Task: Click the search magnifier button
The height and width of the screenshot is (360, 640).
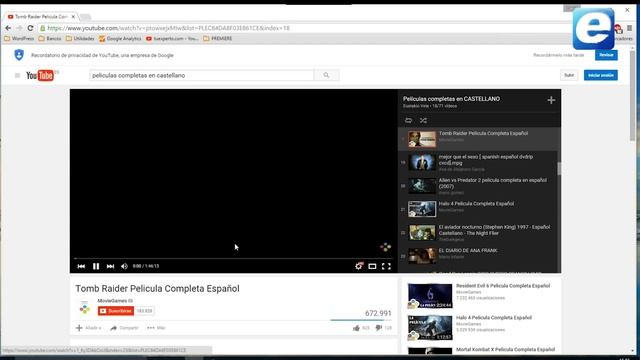Action: [326, 75]
